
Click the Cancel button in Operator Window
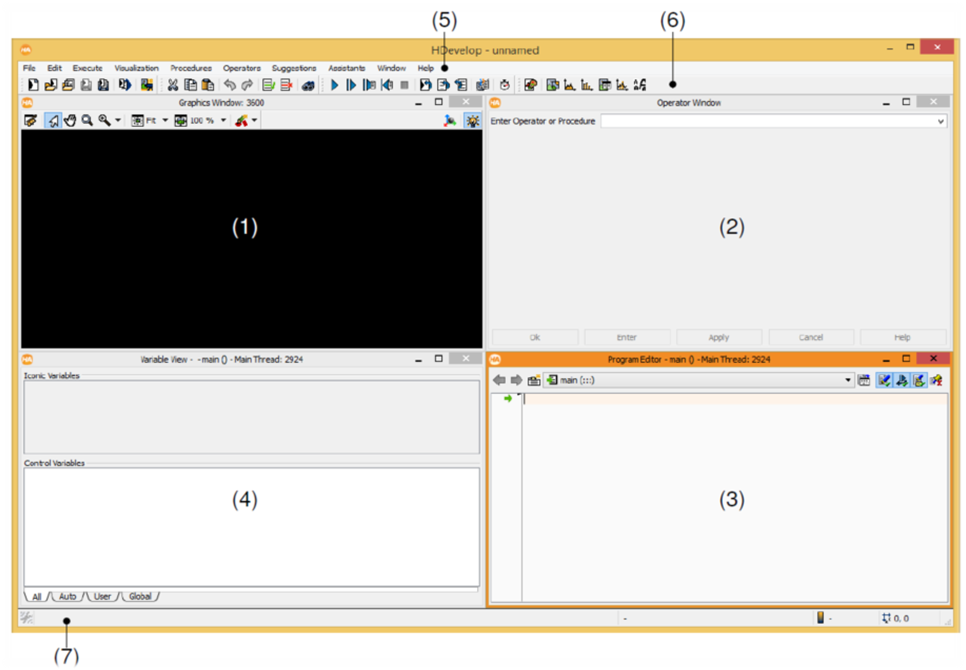tap(811, 337)
